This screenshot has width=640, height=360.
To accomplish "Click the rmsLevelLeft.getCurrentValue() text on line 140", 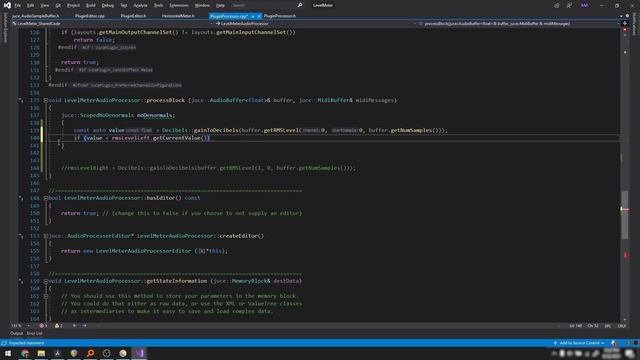I will click(160, 138).
